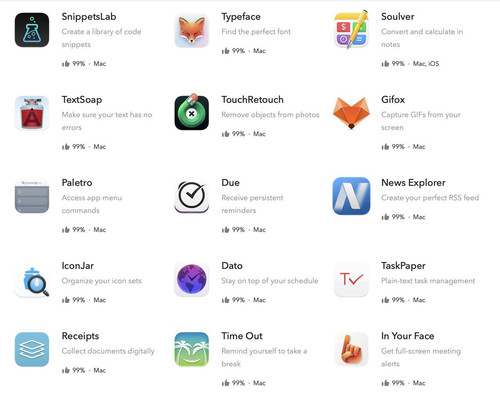Open the News Explorer title link
The height and width of the screenshot is (401, 500).
[413, 183]
